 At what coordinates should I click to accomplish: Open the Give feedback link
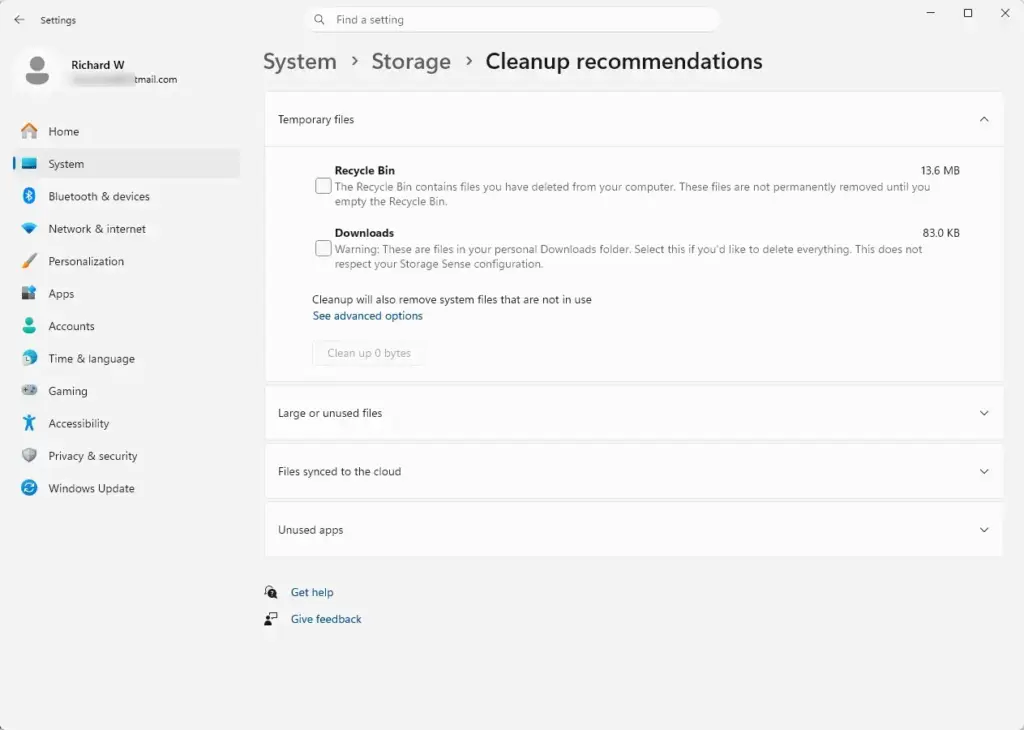(326, 619)
